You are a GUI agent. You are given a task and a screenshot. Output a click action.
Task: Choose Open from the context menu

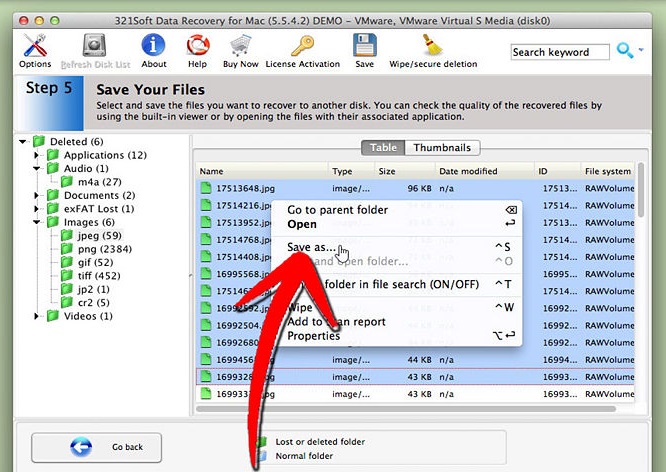[x=396, y=224]
